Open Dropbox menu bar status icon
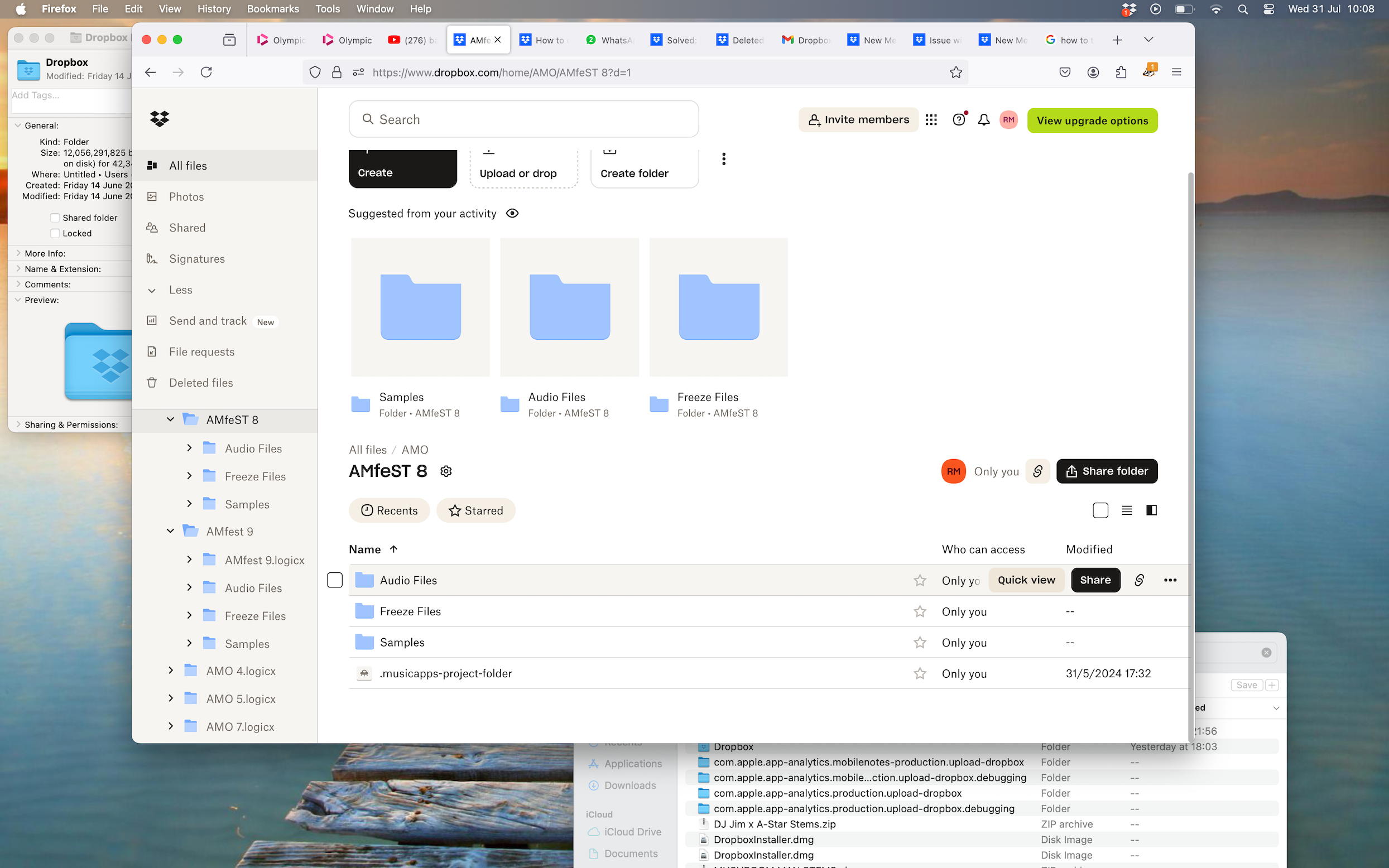 (1128, 9)
